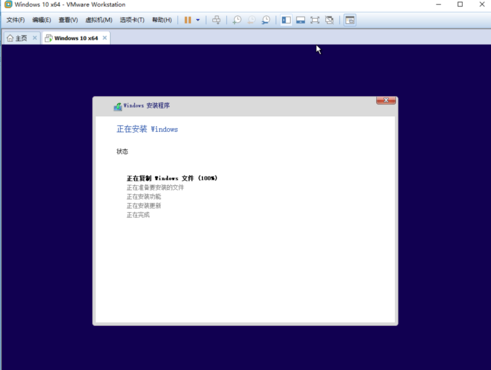
Task: Toggle the thumbnail bar view icon
Action: [300, 20]
